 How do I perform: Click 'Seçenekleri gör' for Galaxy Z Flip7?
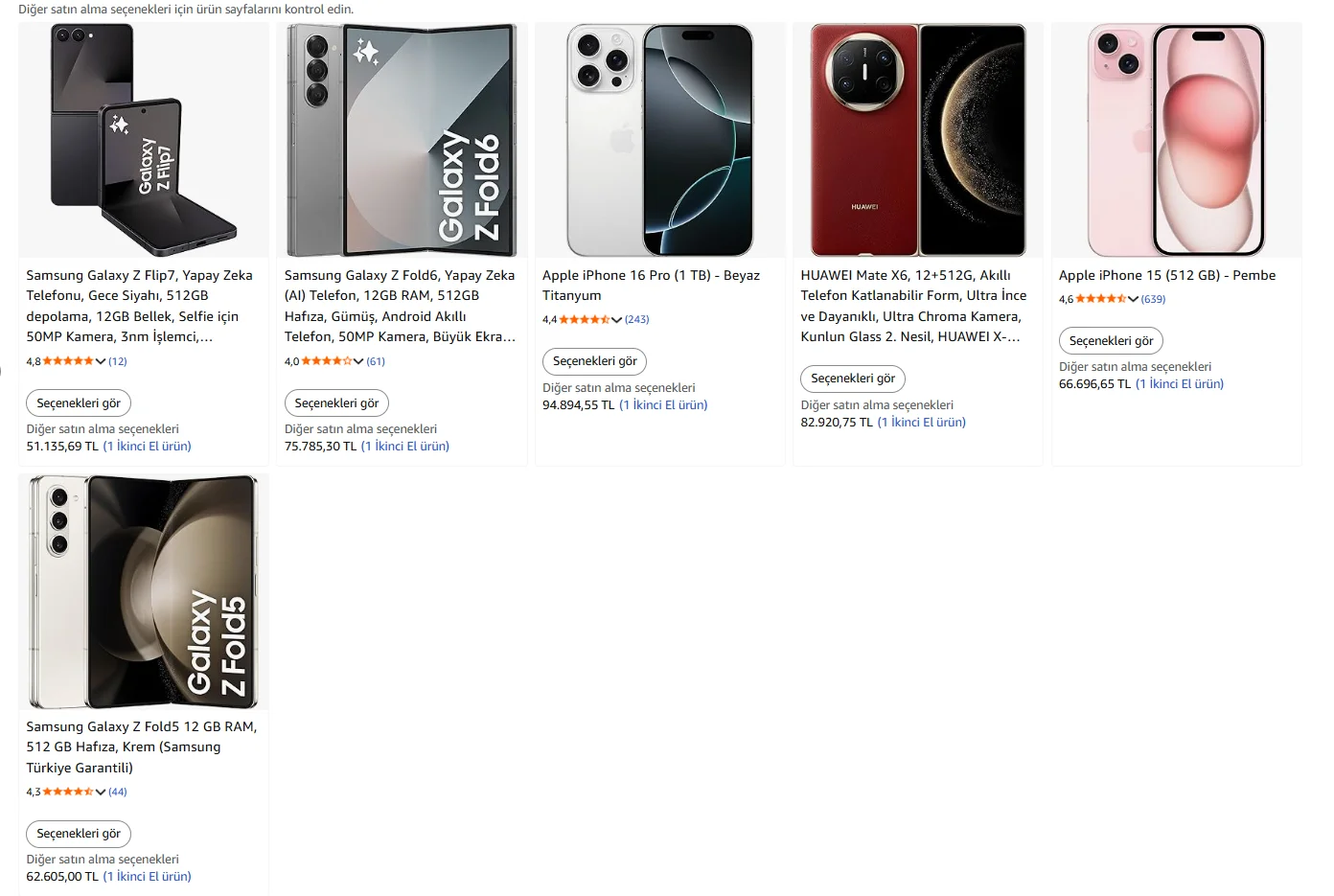(79, 403)
